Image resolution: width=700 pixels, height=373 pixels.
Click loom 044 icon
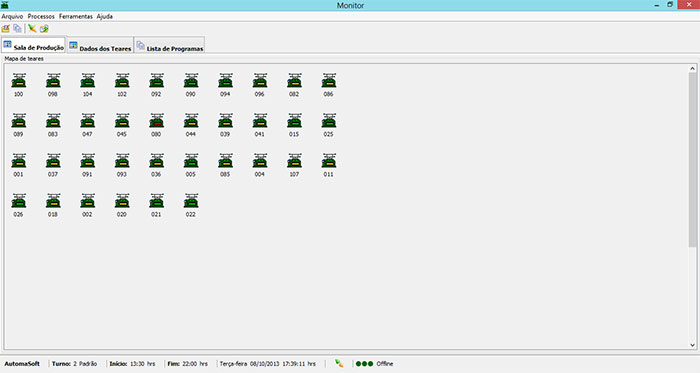click(x=191, y=121)
